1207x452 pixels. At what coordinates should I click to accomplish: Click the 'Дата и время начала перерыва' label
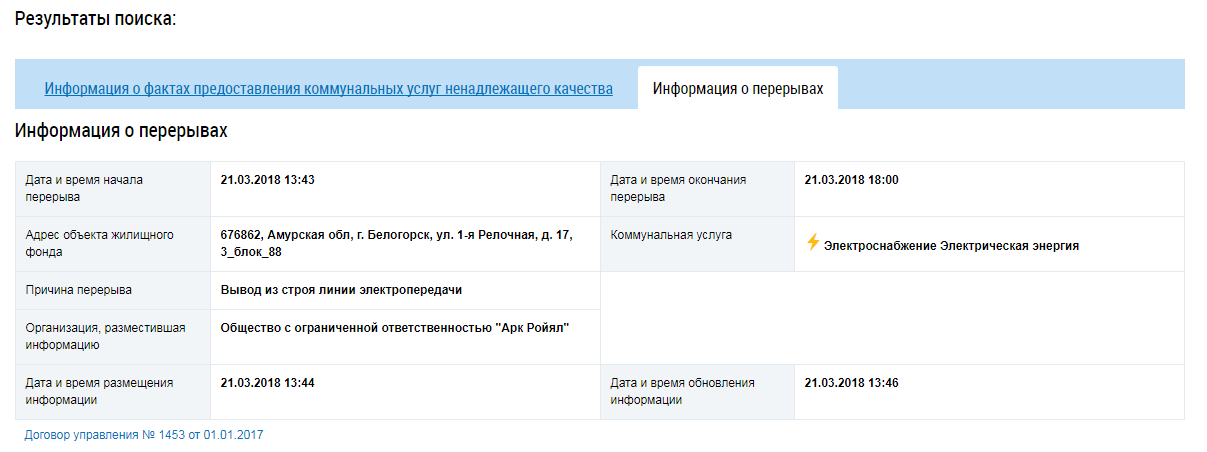click(84, 189)
